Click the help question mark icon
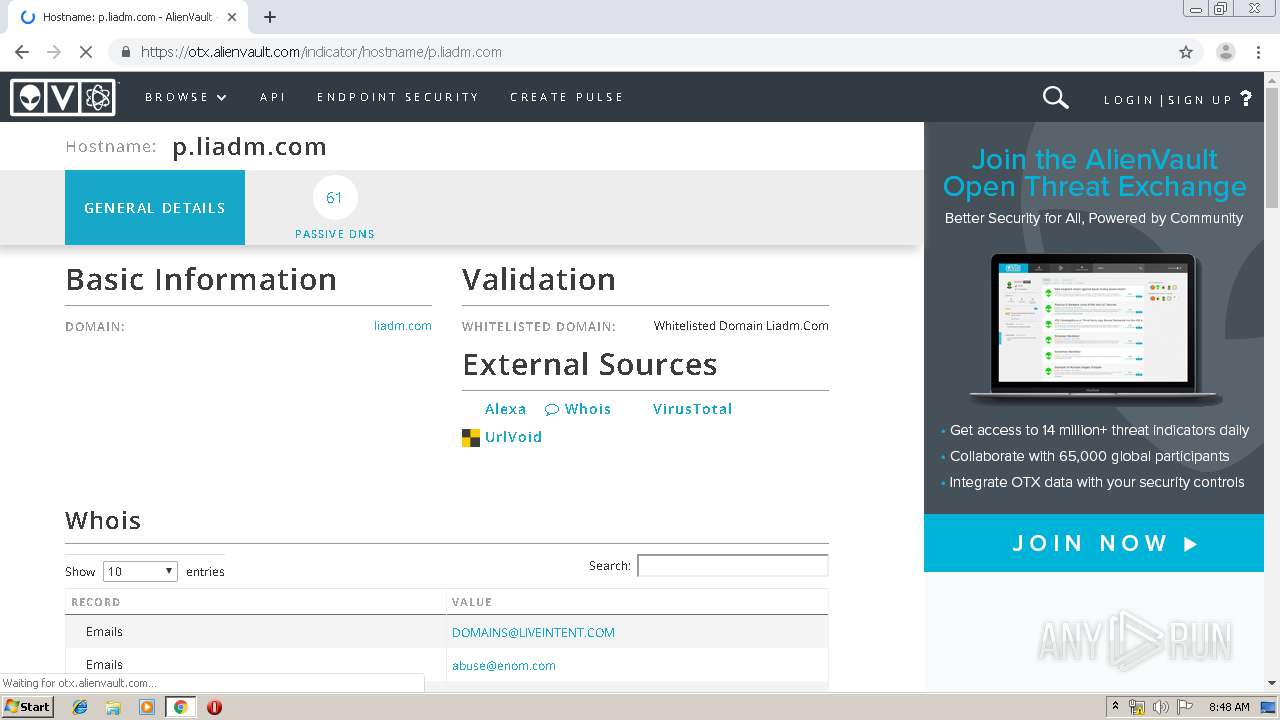 click(x=1246, y=98)
